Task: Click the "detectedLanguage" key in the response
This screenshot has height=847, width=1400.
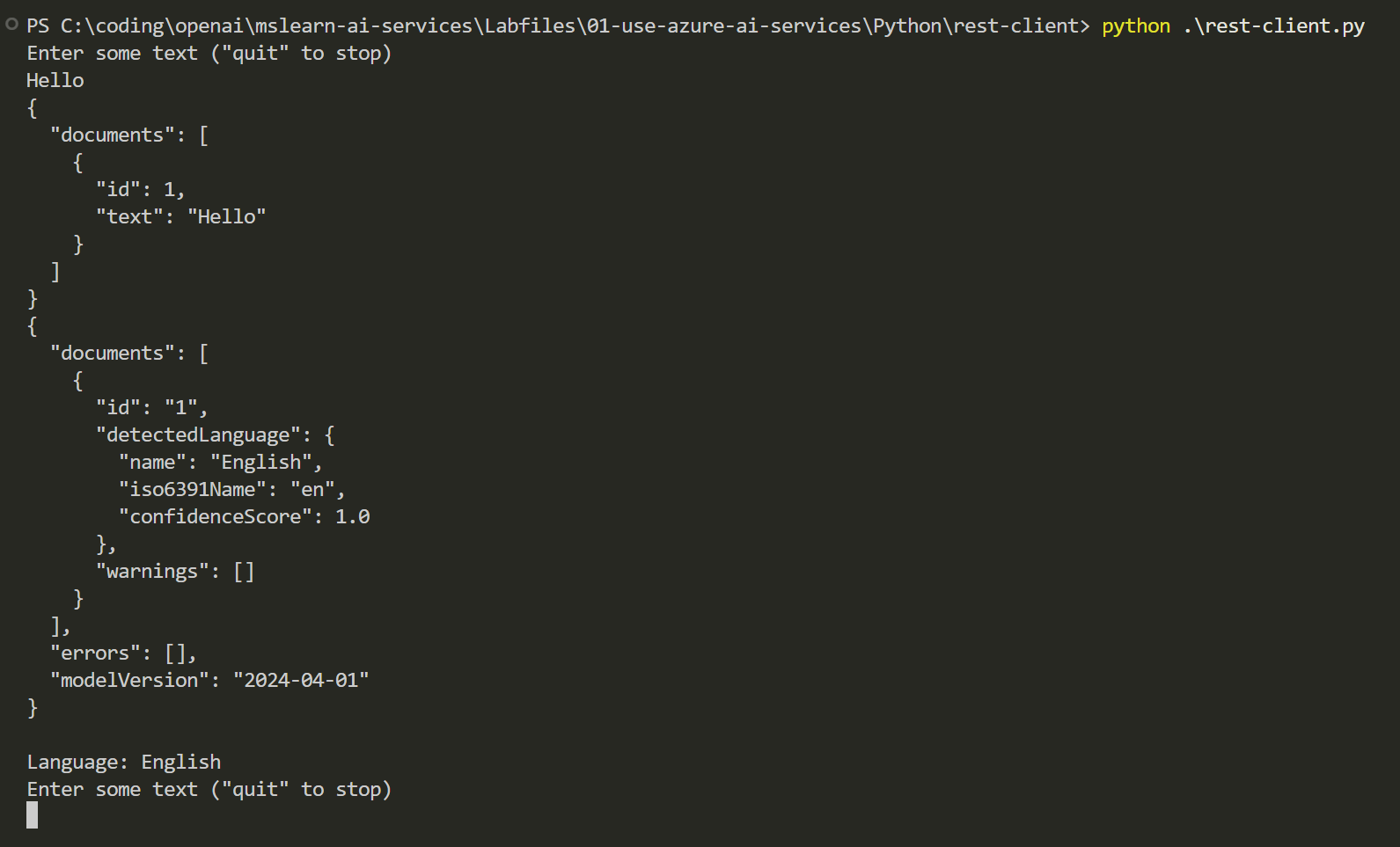Action: click(198, 434)
